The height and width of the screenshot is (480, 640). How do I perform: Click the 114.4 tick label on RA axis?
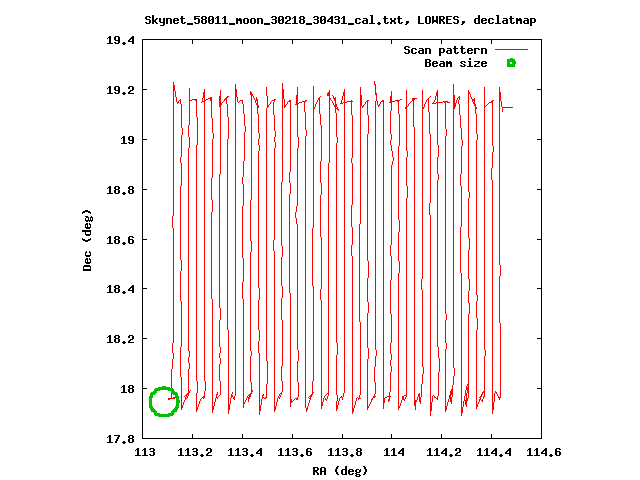pyautogui.click(x=494, y=452)
